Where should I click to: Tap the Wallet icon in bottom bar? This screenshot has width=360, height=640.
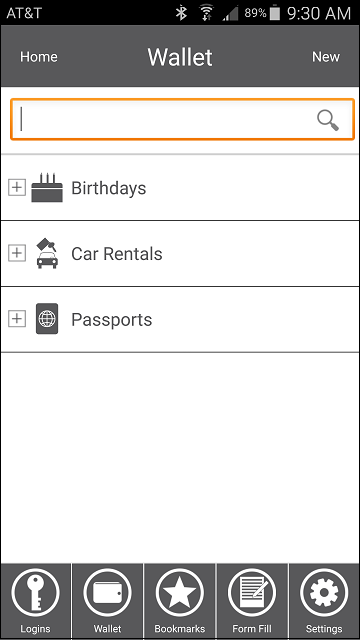tap(108, 593)
